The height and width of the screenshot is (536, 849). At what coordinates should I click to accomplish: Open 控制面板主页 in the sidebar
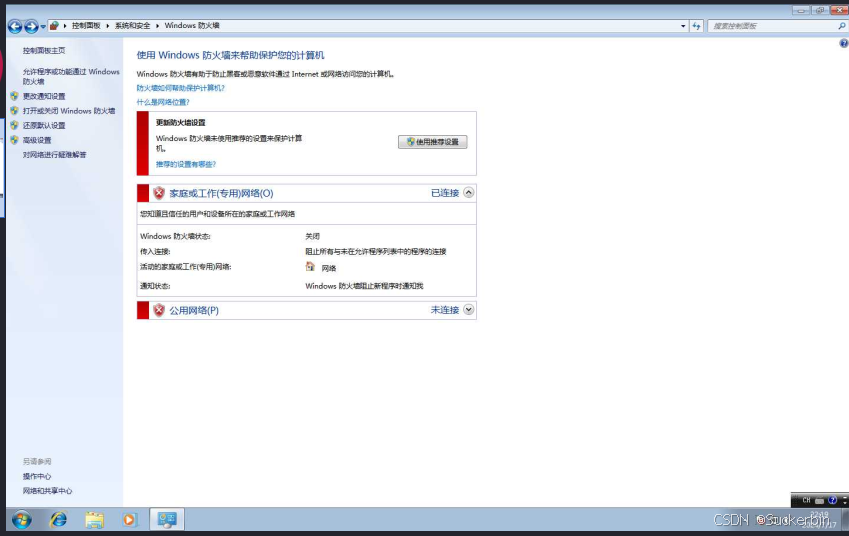(x=44, y=50)
